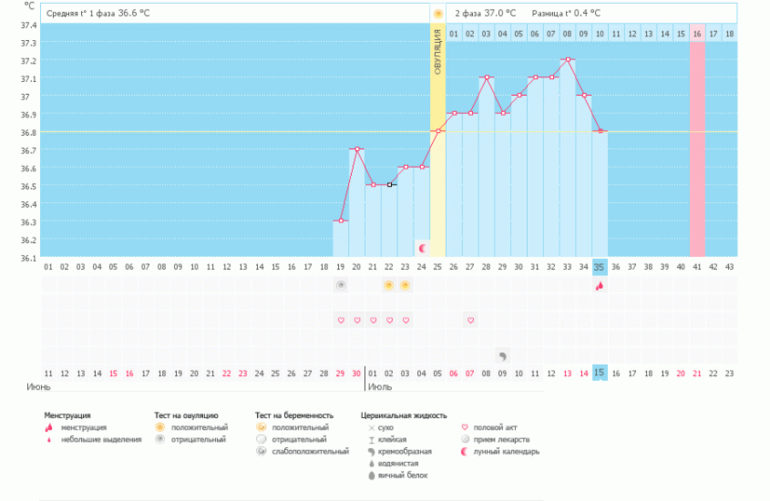770x501 pixels.
Task: Select the 36.8 temperature point on day 35
Action: [x=600, y=131]
